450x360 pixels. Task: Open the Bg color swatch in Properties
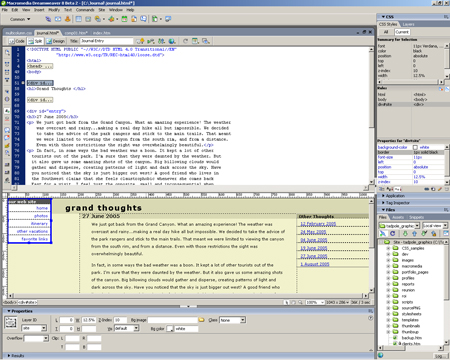click(x=170, y=329)
